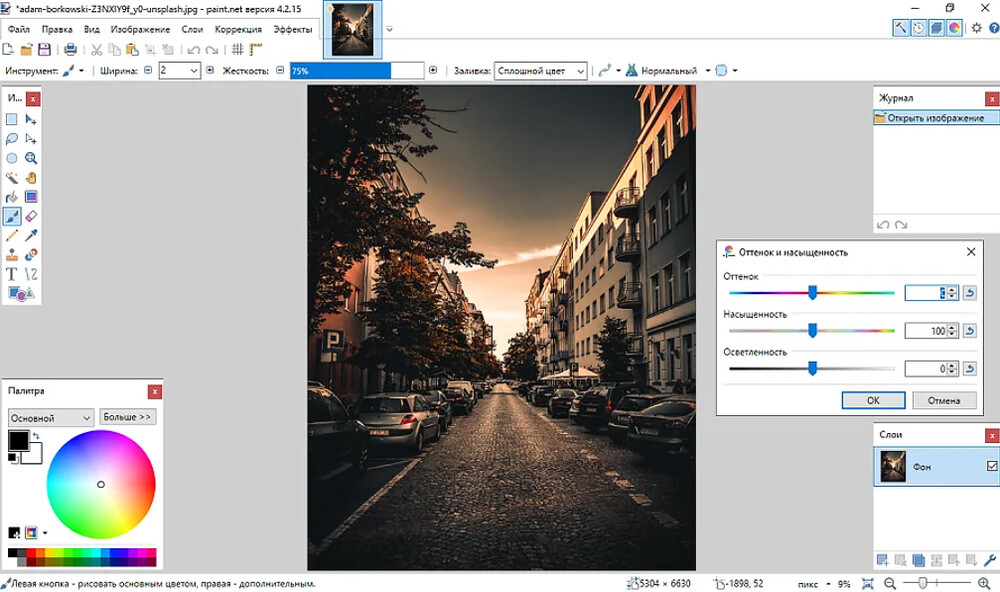Viewport: 1000px width, 592px height.
Task: Select the Clone Stamp tool
Action: click(x=11, y=256)
